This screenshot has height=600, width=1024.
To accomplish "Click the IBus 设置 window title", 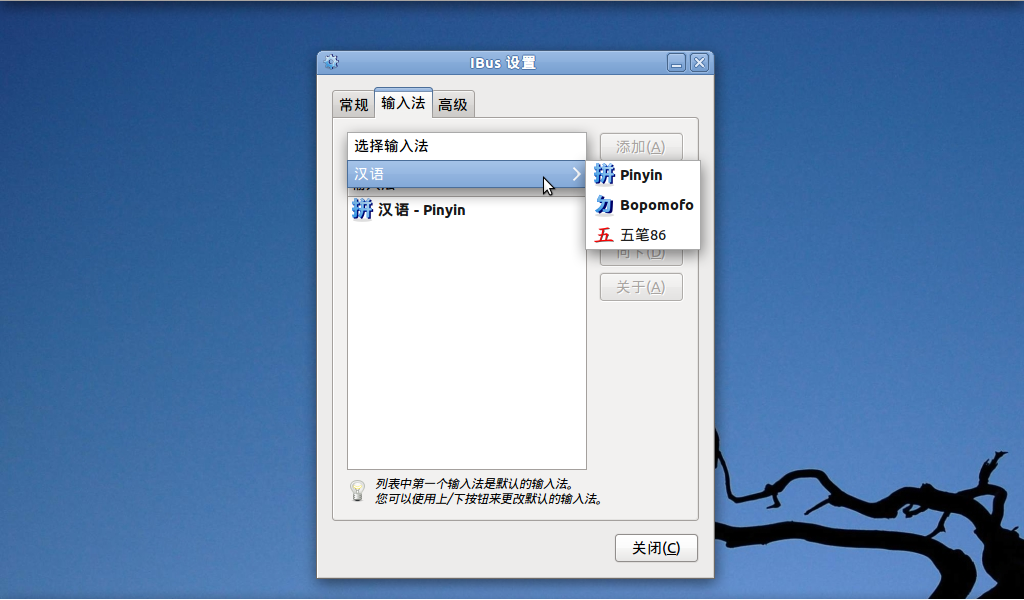I will pyautogui.click(x=503, y=63).
